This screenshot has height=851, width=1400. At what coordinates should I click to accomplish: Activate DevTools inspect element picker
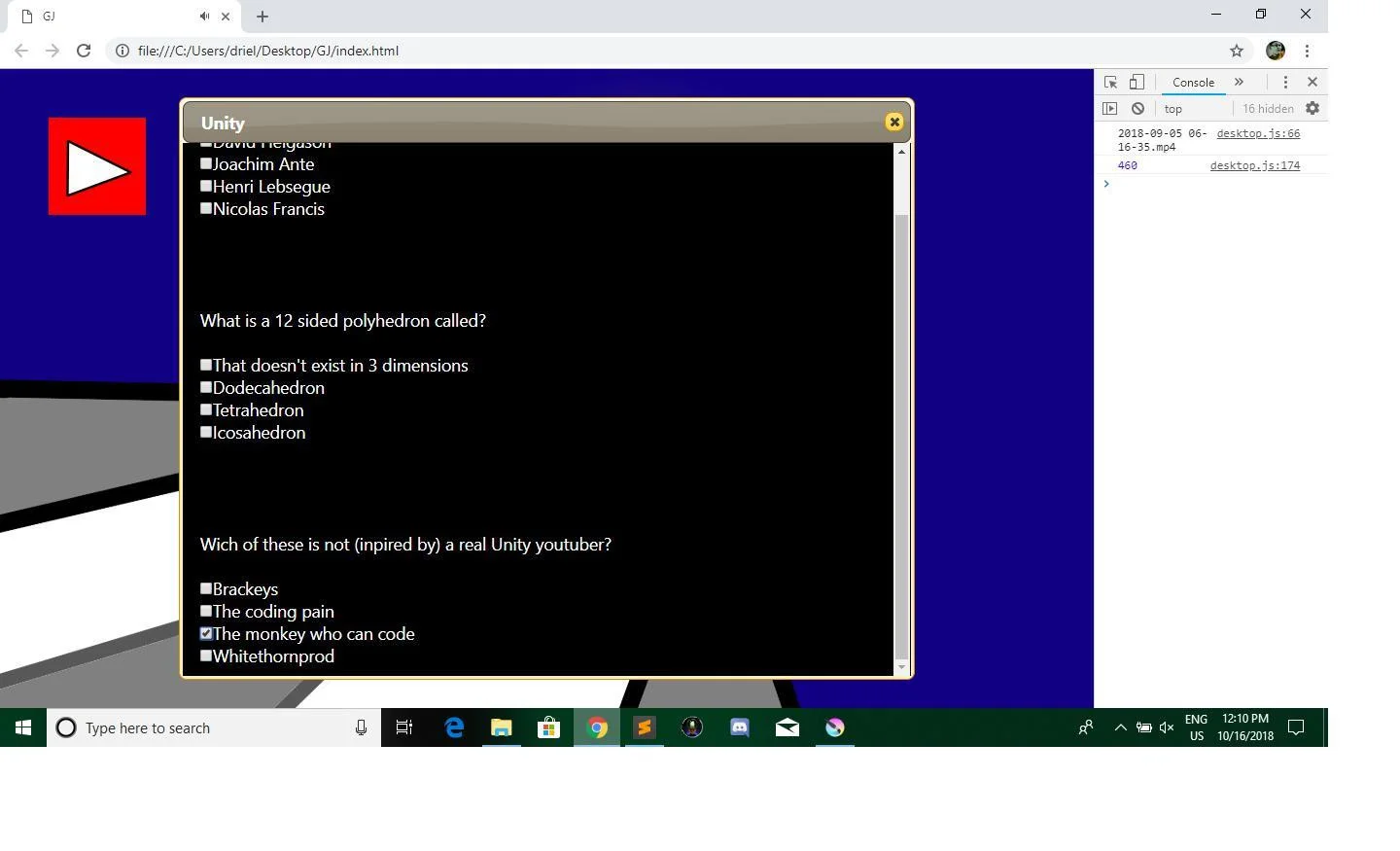(1110, 83)
